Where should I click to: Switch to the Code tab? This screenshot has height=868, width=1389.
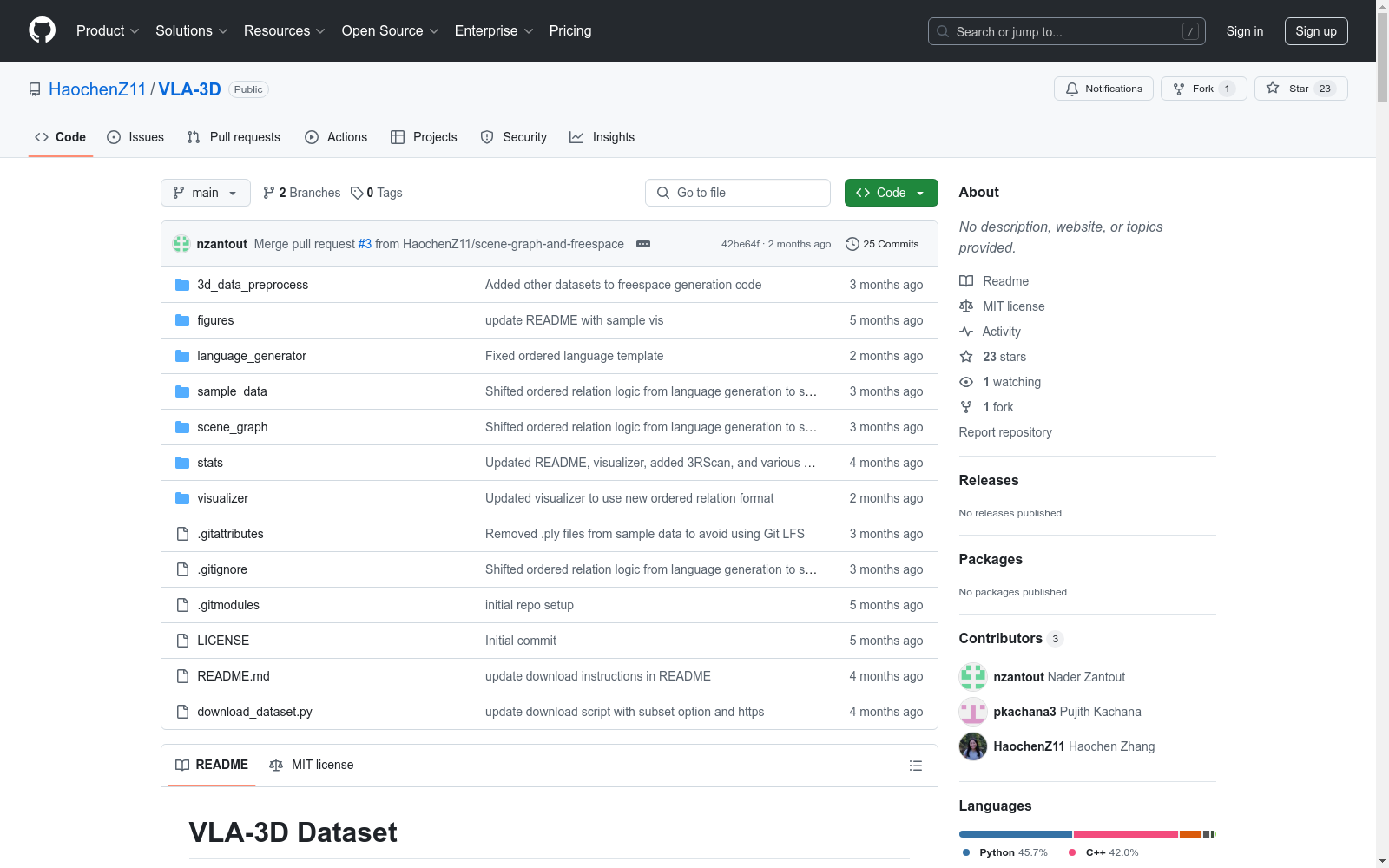click(x=60, y=137)
